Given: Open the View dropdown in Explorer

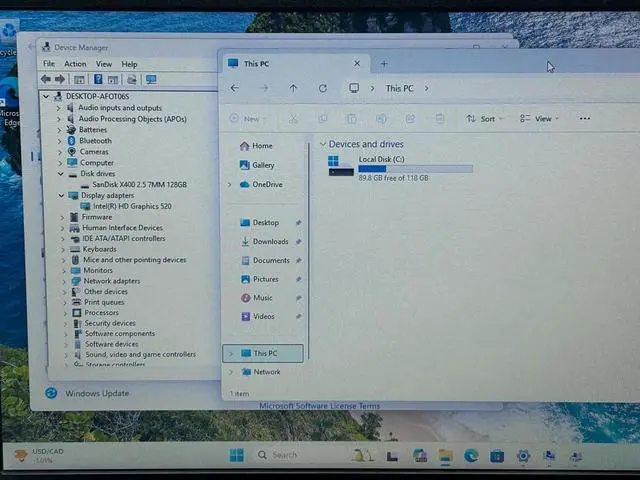Looking at the screenshot, I should 538,118.
